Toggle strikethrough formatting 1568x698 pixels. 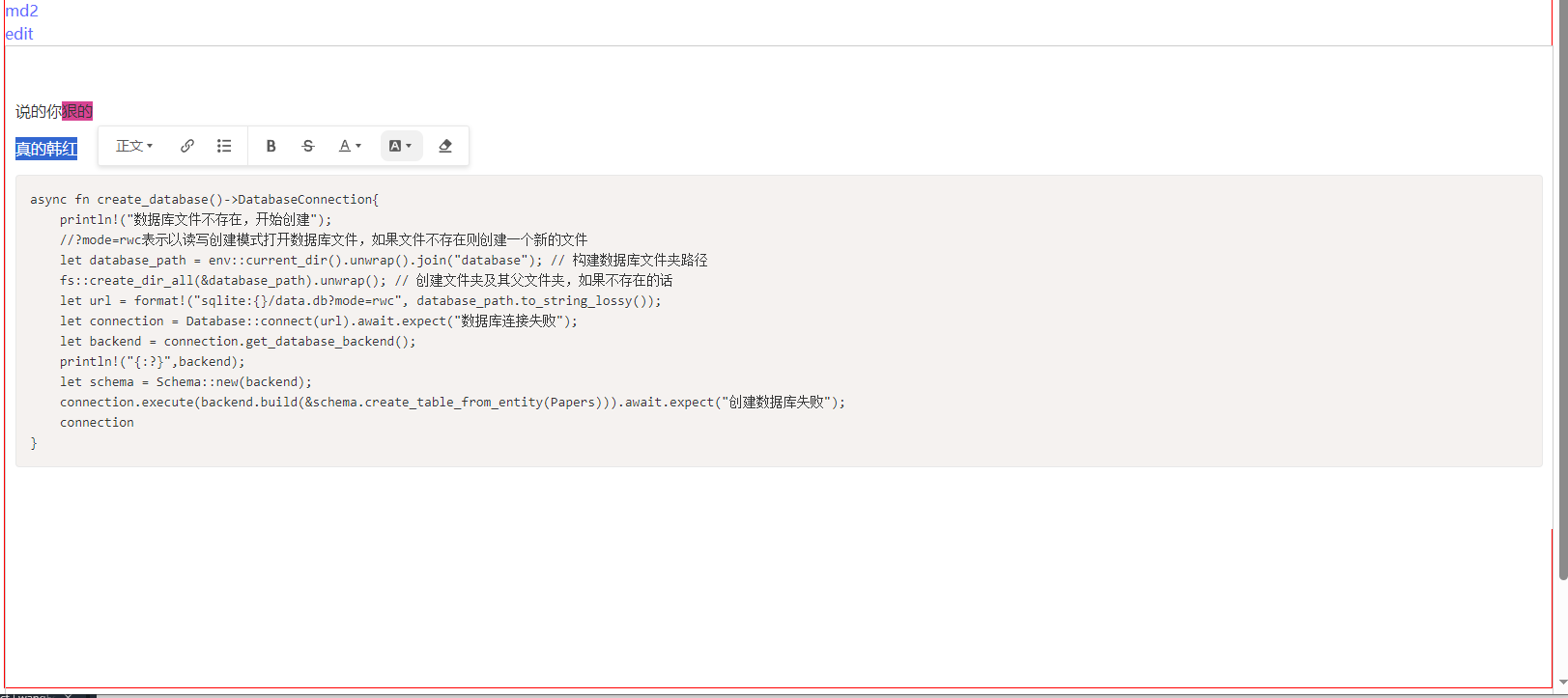(x=308, y=146)
